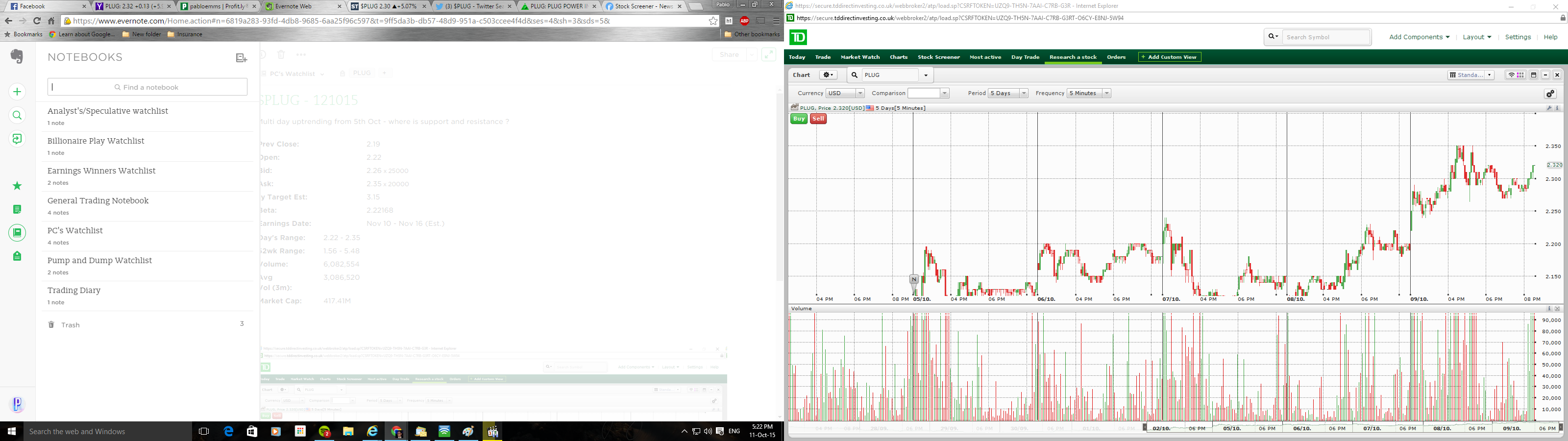Open the Pump and Dump Watchlist notebook
Viewport: 1568px width, 441px height.
[x=147, y=266]
